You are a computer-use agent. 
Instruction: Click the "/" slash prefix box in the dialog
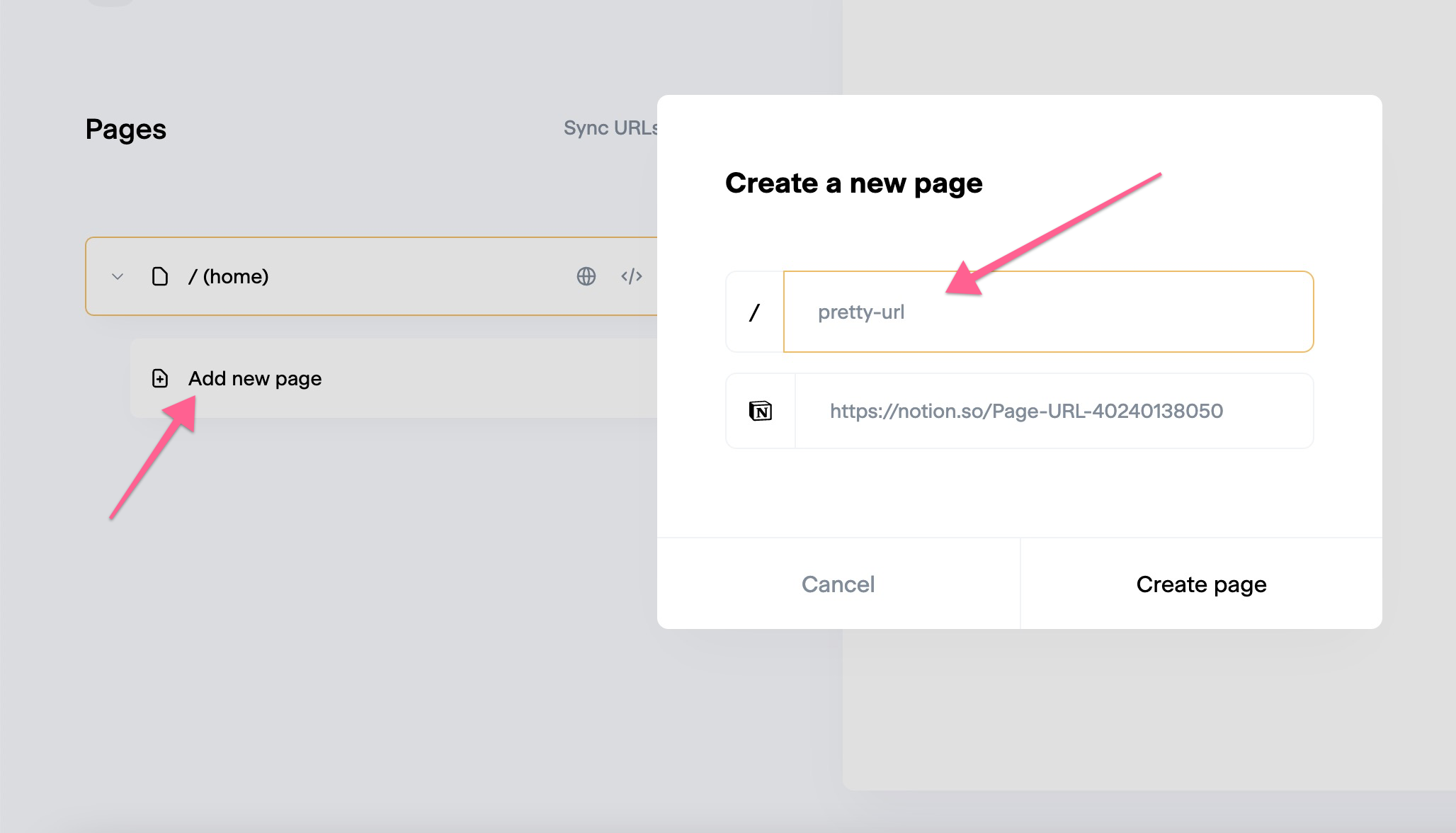[754, 312]
